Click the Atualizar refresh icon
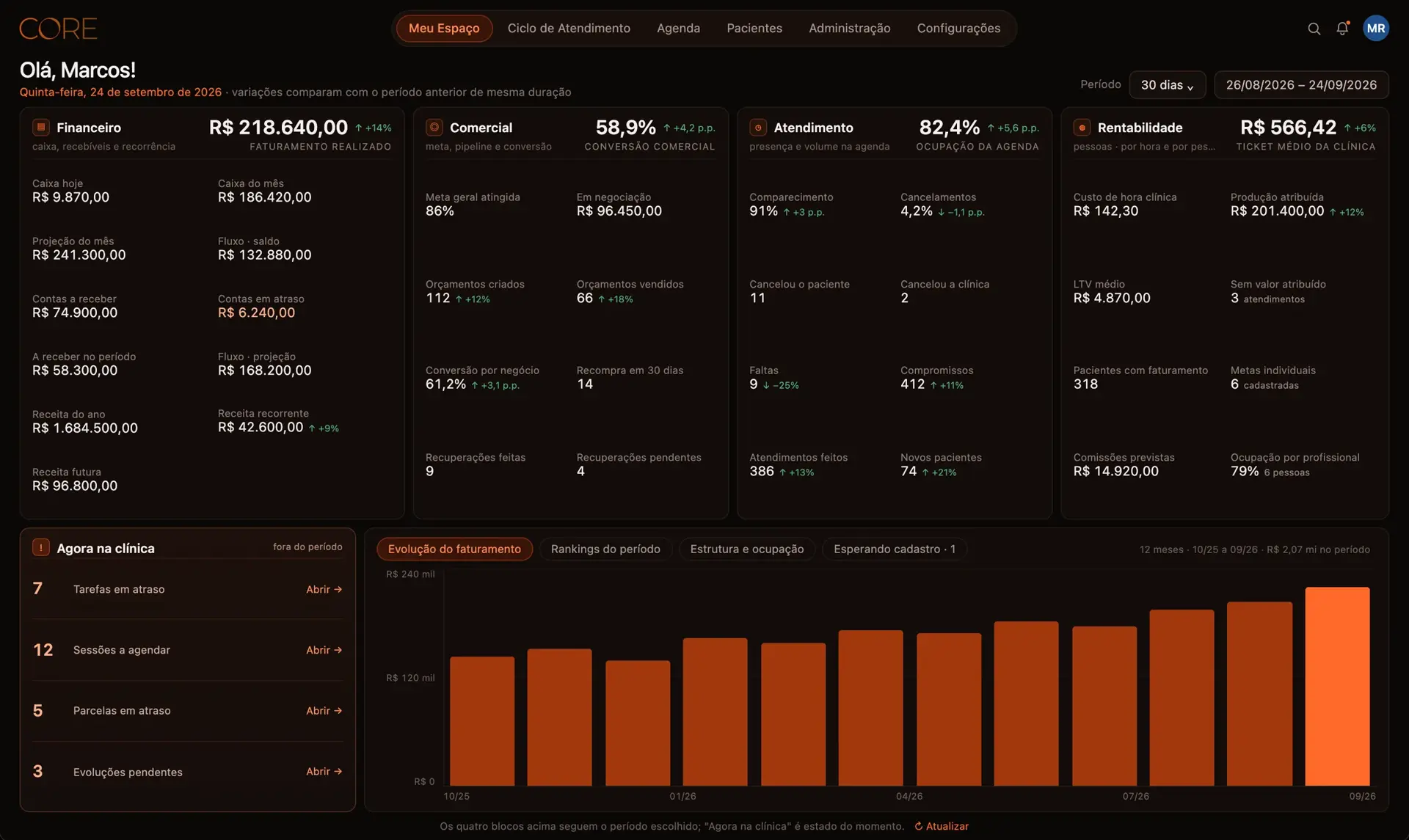Screen dimensions: 1409x840 (x=918, y=826)
